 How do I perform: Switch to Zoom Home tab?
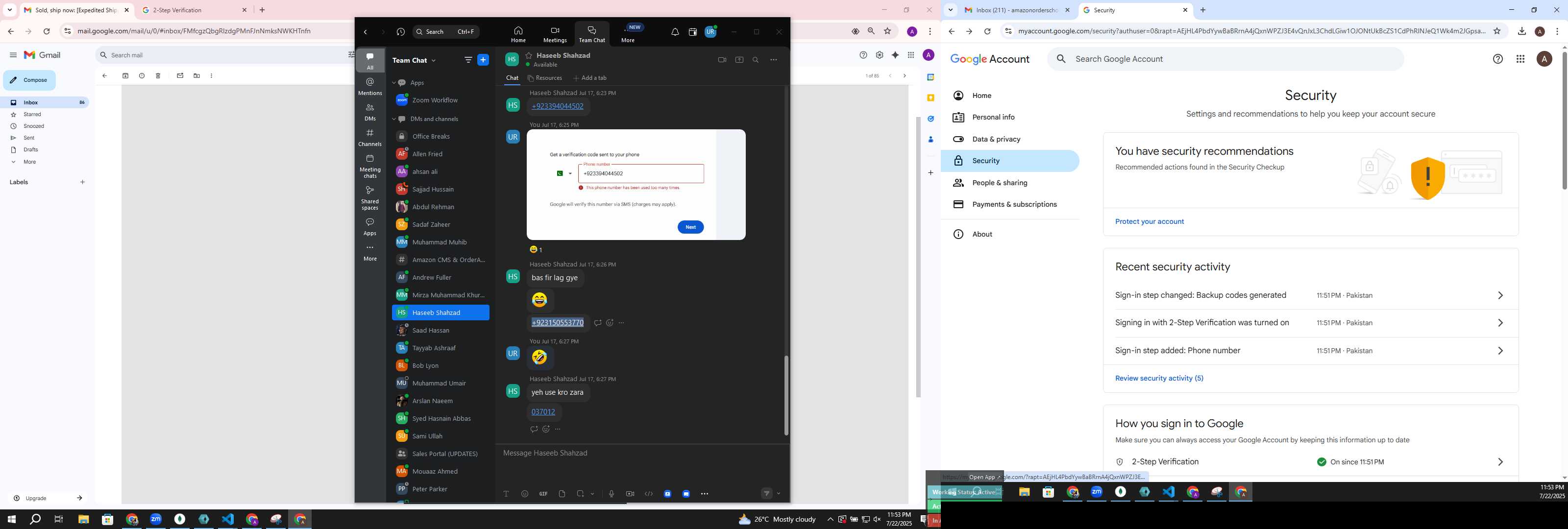tap(518, 34)
